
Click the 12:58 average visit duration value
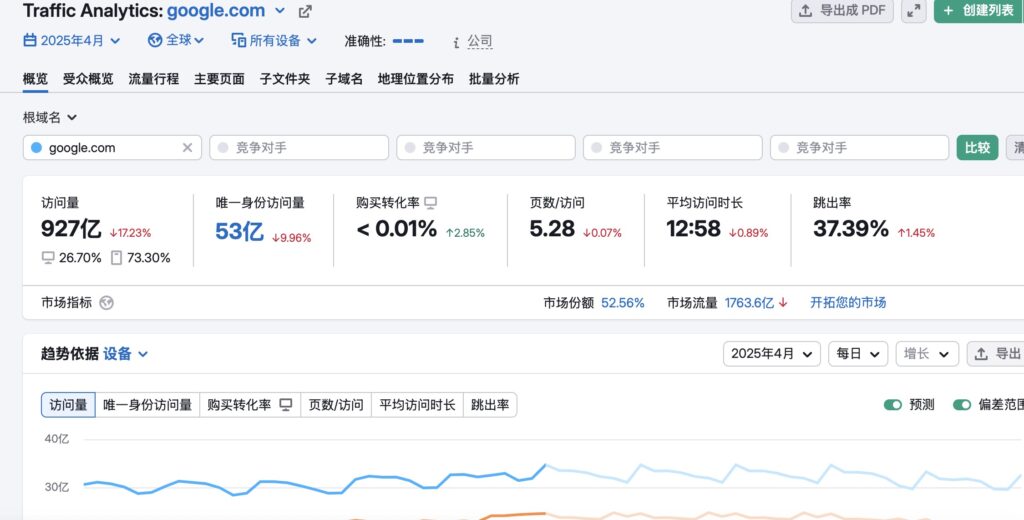694,229
